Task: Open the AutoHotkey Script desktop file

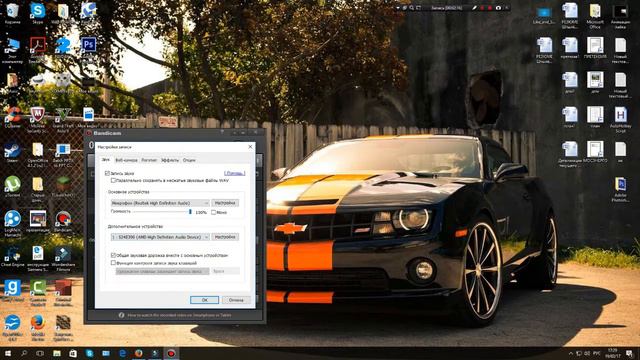Action: (x=620, y=119)
